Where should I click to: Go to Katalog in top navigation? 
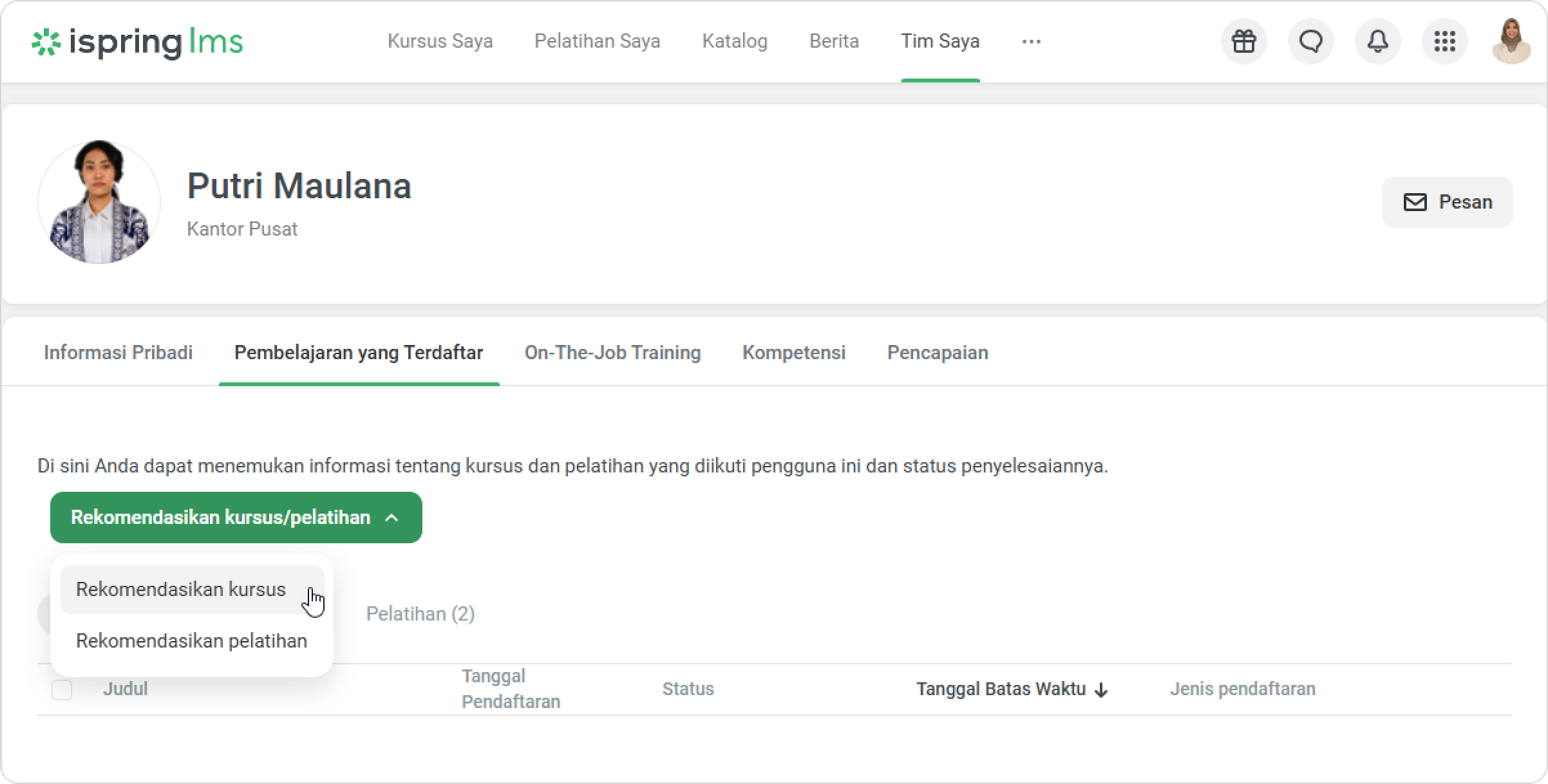(x=734, y=41)
